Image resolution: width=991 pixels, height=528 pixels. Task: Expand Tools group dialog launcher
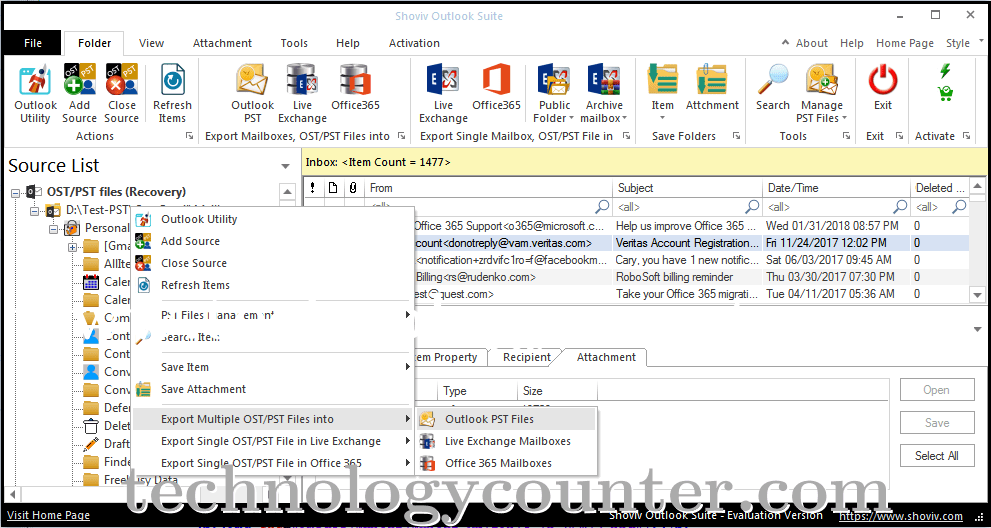[846, 136]
